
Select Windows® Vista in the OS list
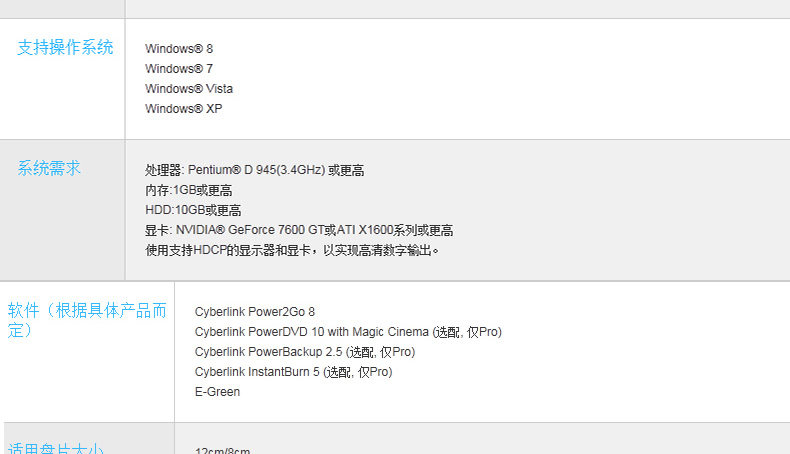click(189, 89)
